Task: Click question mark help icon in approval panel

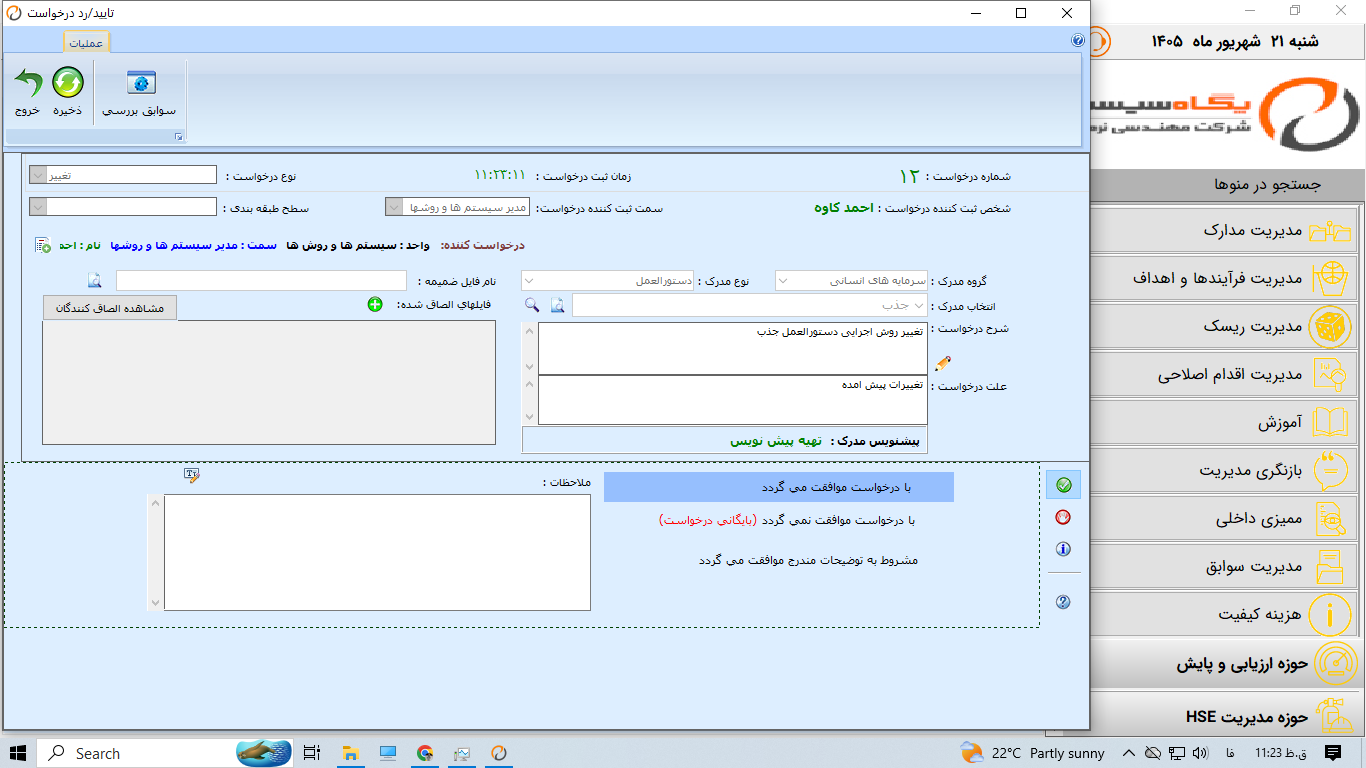Action: (x=1063, y=602)
